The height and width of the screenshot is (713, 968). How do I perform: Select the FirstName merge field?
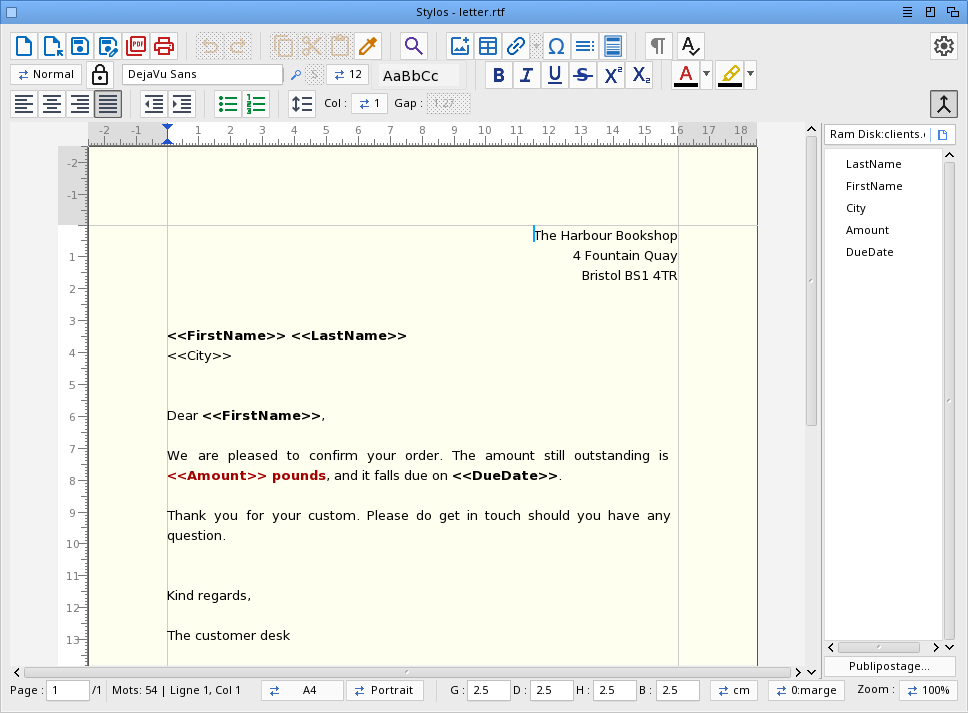[874, 186]
